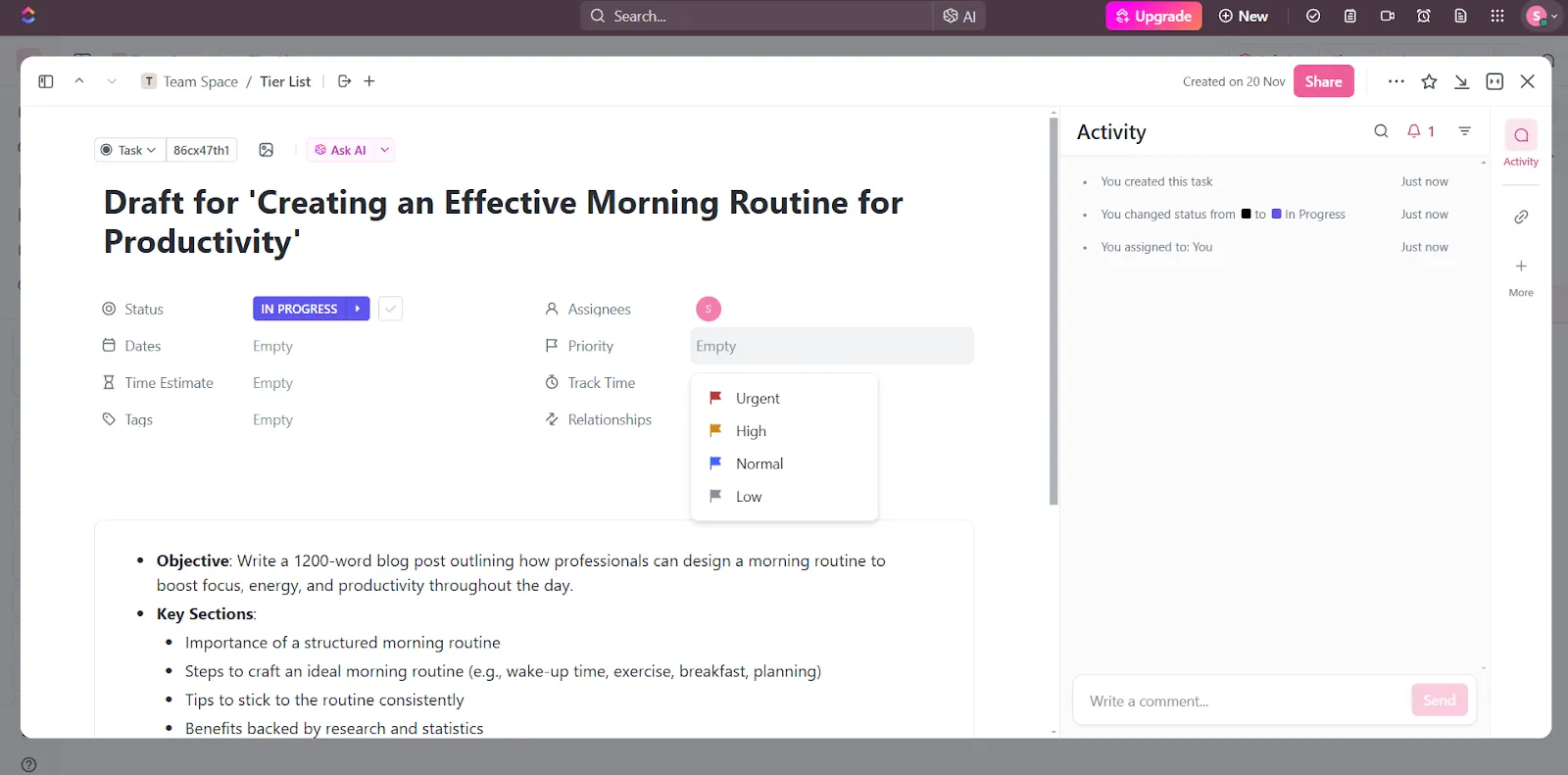Open the reminders alarm clock icon
1568x775 pixels.
coord(1424,16)
